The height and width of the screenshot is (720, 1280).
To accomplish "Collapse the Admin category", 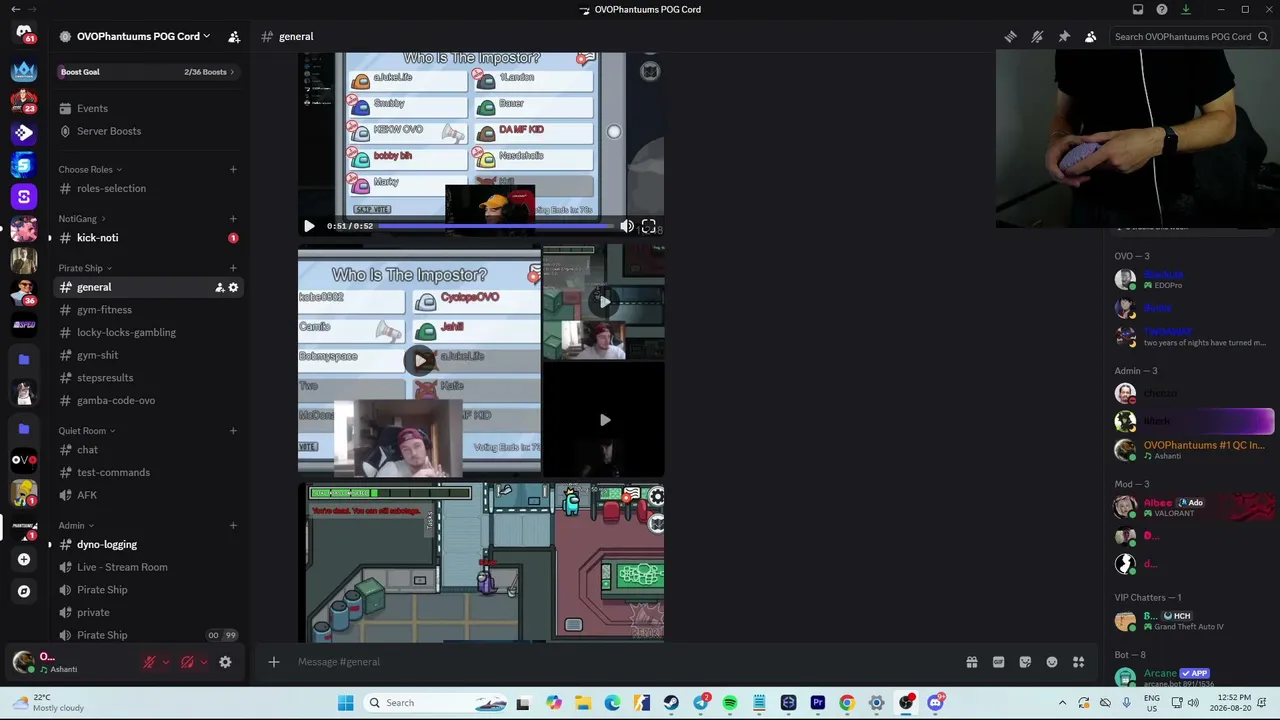I will 76,526.
